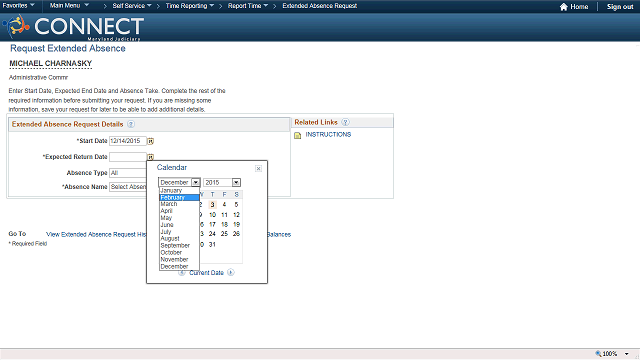
Task: Select July in month list
Action: pyautogui.click(x=179, y=232)
